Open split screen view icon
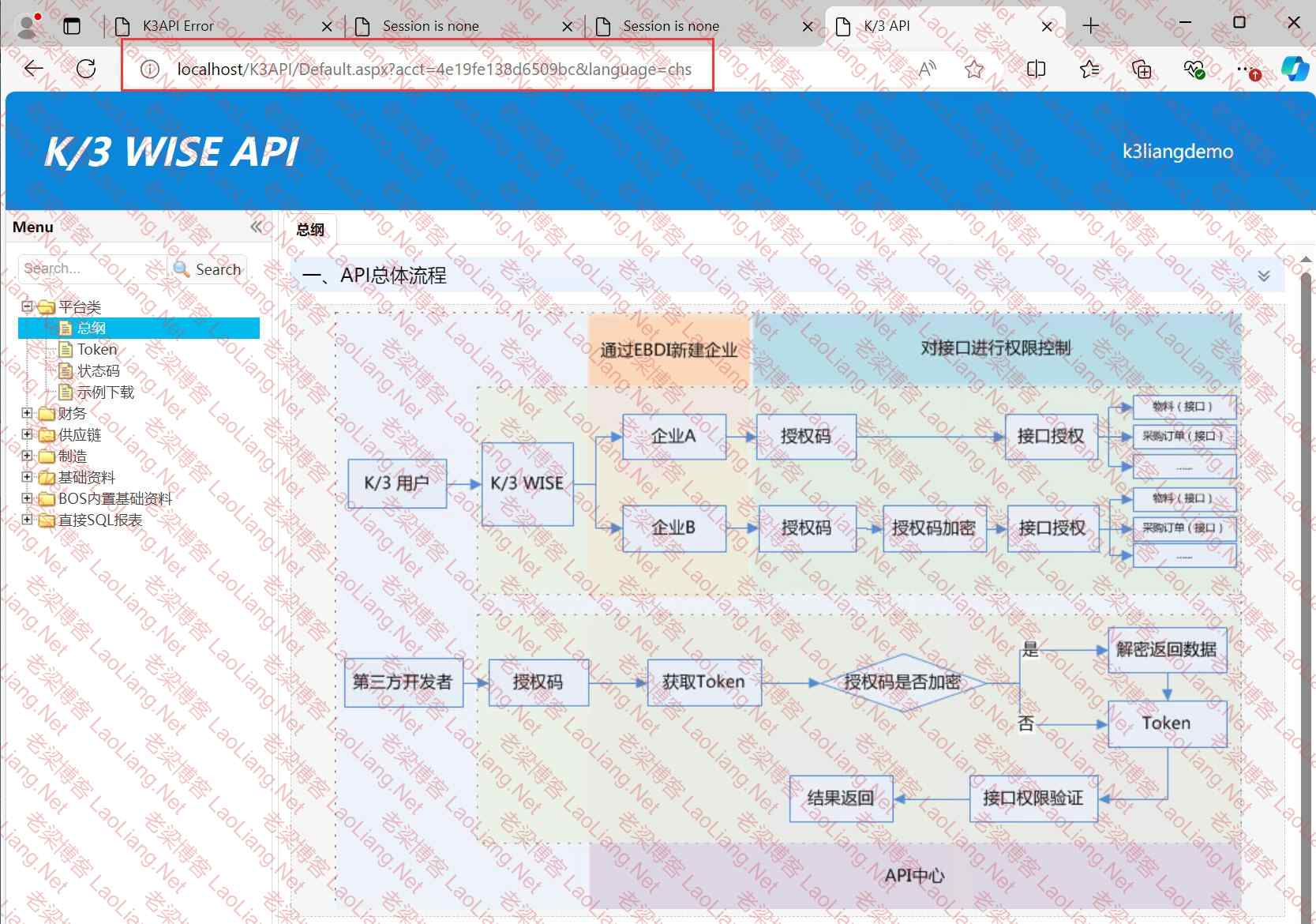Viewport: 1316px width, 924px height. (x=1036, y=69)
